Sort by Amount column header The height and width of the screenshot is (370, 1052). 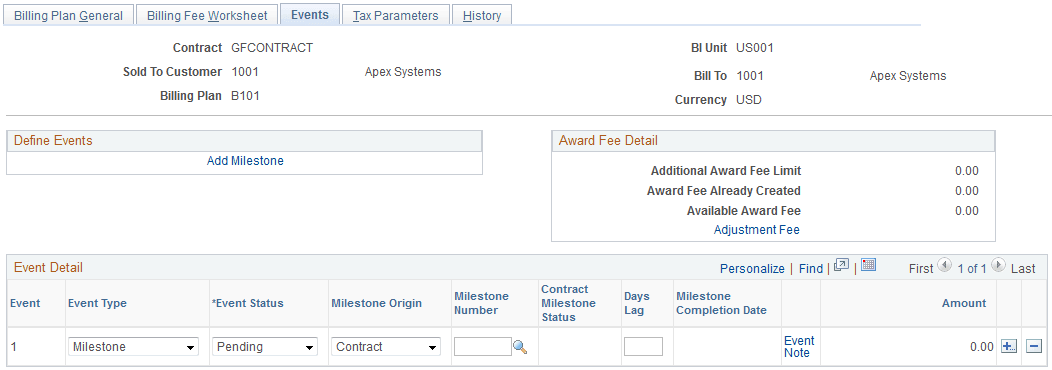point(964,304)
